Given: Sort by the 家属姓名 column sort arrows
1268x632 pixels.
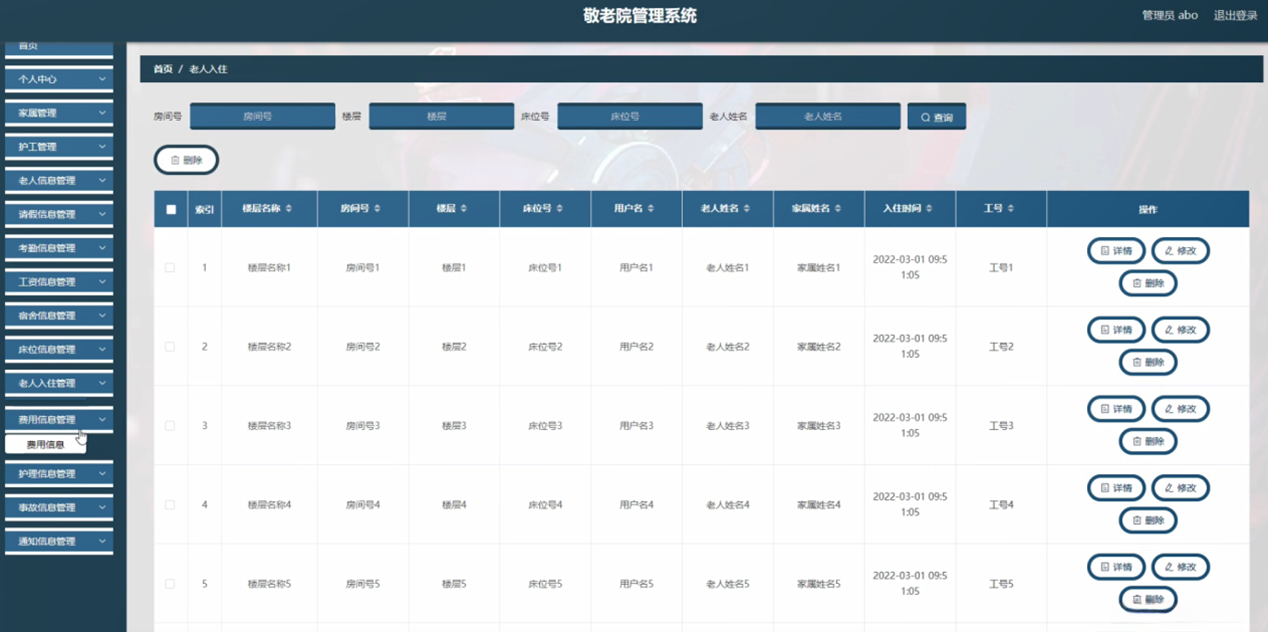Looking at the screenshot, I should point(837,209).
